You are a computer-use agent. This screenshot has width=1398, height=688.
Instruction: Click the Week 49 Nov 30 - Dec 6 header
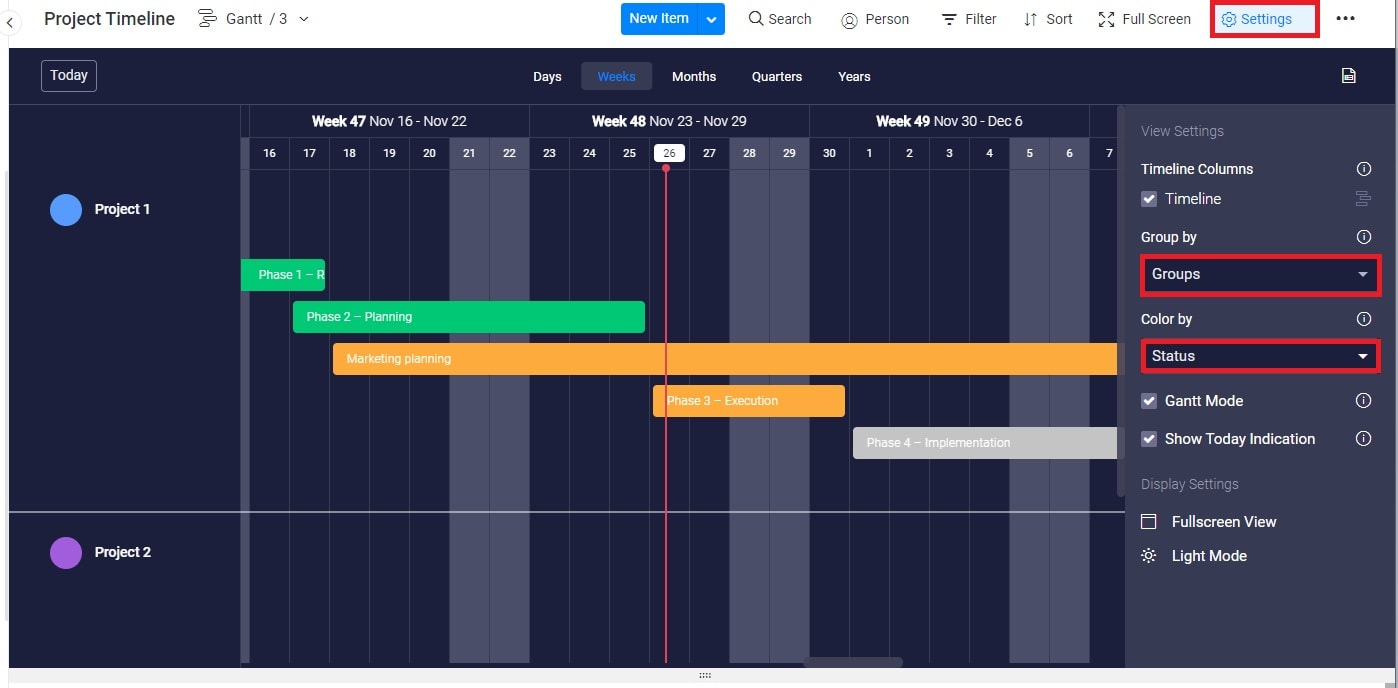949,121
